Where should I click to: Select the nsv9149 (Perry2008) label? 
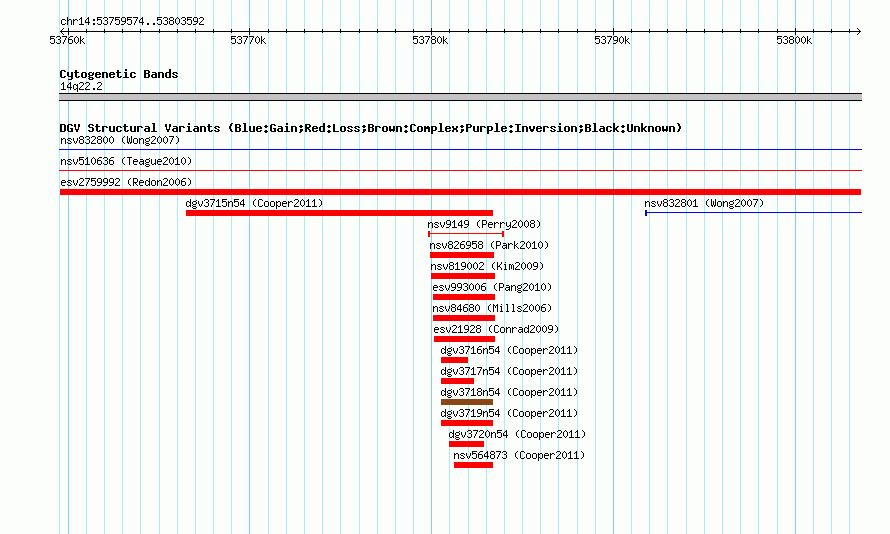[x=484, y=224]
